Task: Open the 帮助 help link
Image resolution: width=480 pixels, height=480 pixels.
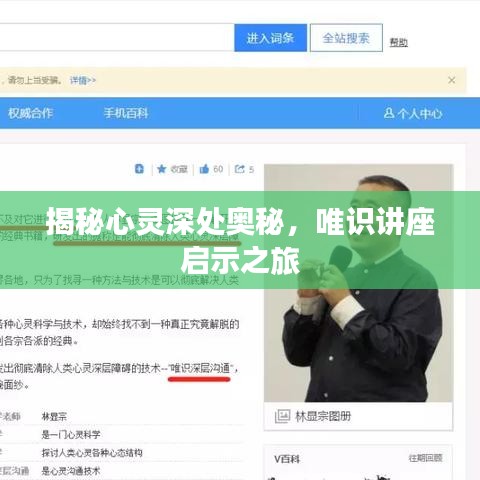Action: [398, 42]
